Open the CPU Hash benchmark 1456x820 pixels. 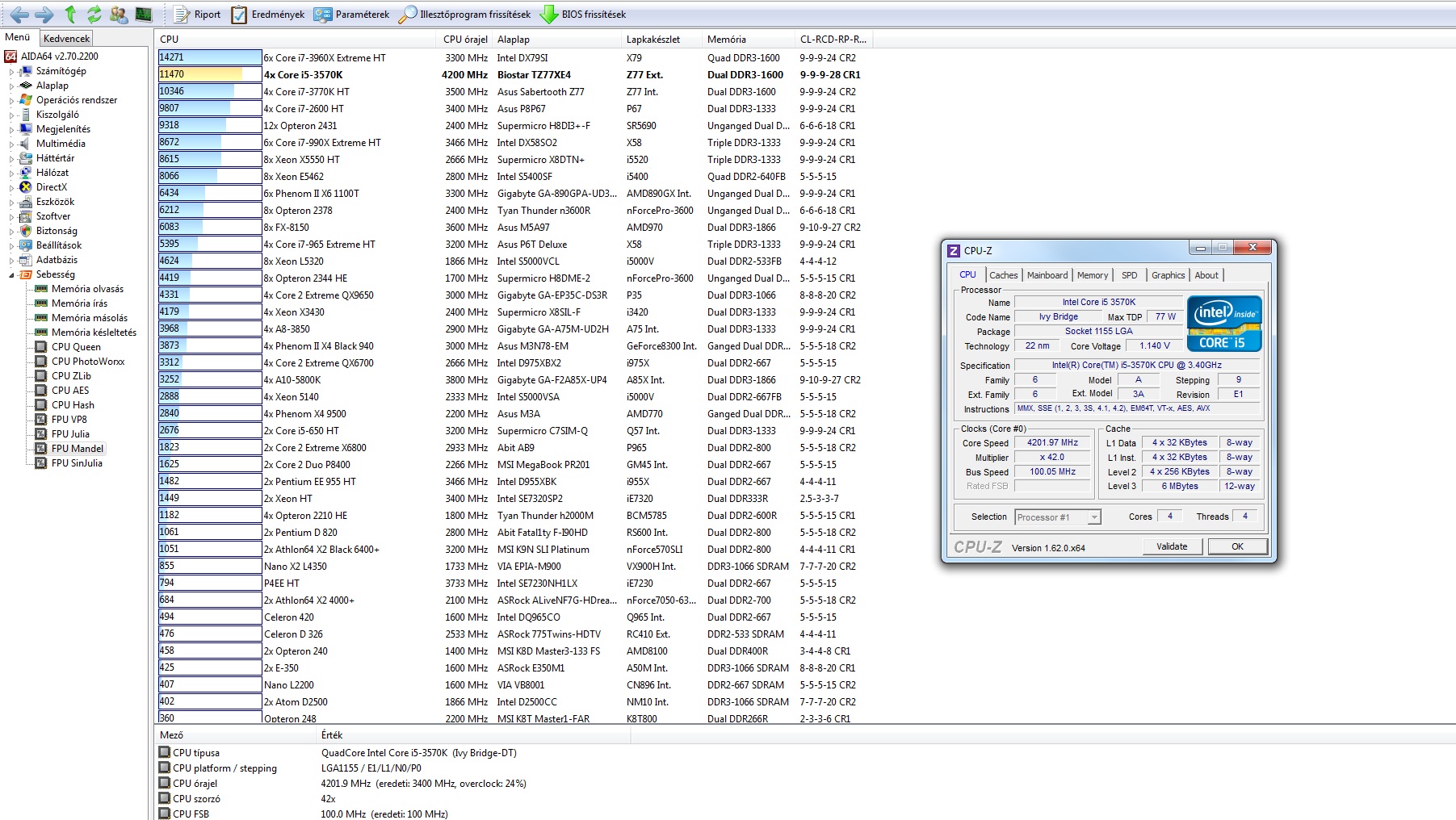pyautogui.click(x=65, y=405)
